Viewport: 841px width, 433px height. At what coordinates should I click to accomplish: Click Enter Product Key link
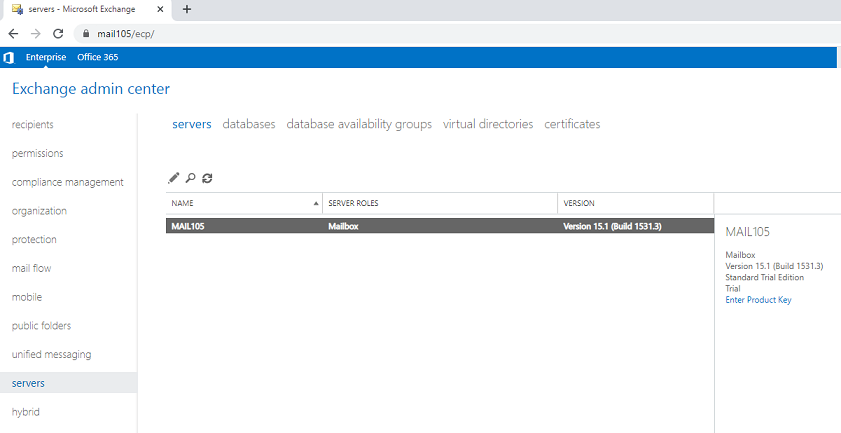tap(758, 300)
